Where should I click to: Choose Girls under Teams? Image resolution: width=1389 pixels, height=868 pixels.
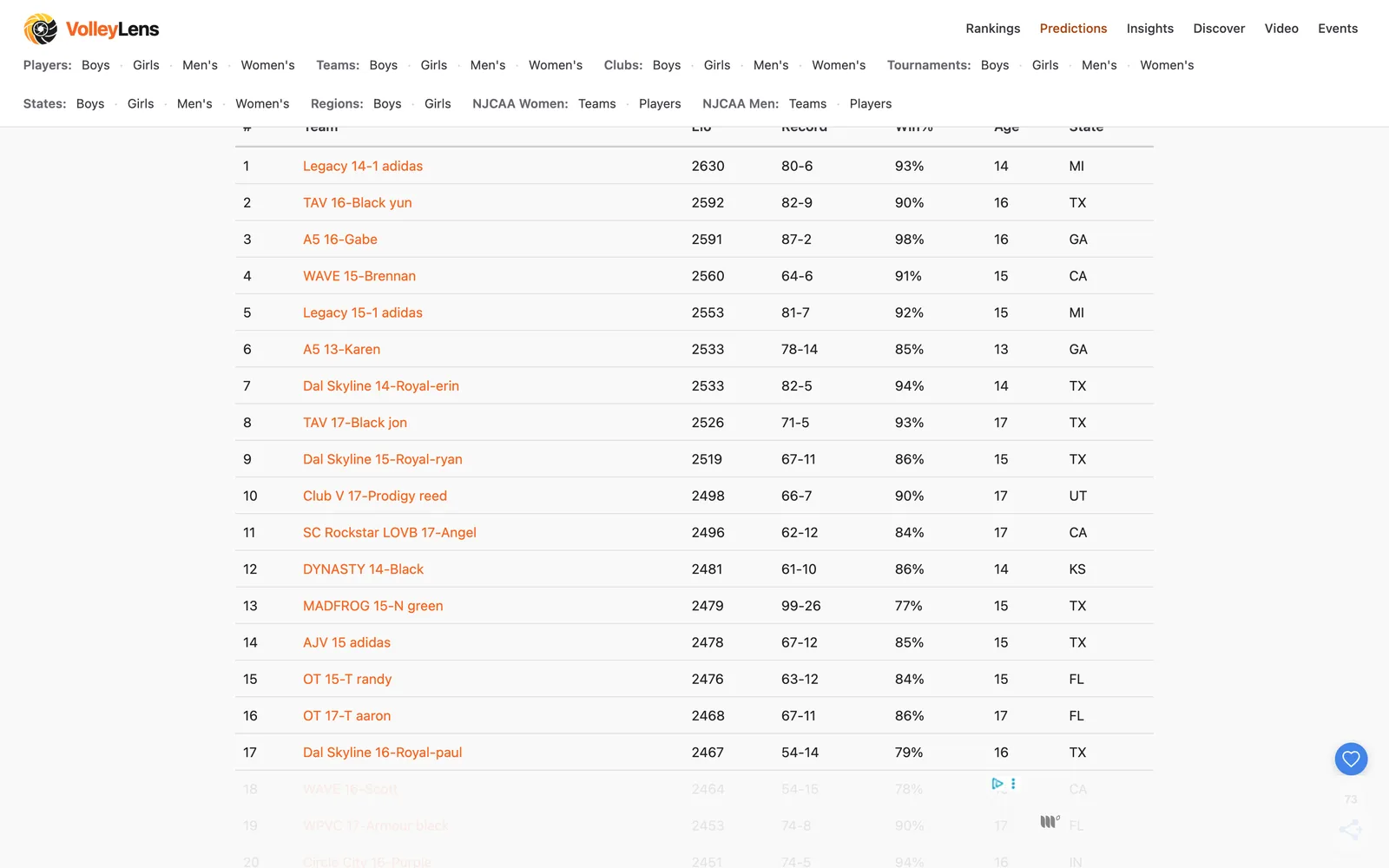[x=434, y=65]
